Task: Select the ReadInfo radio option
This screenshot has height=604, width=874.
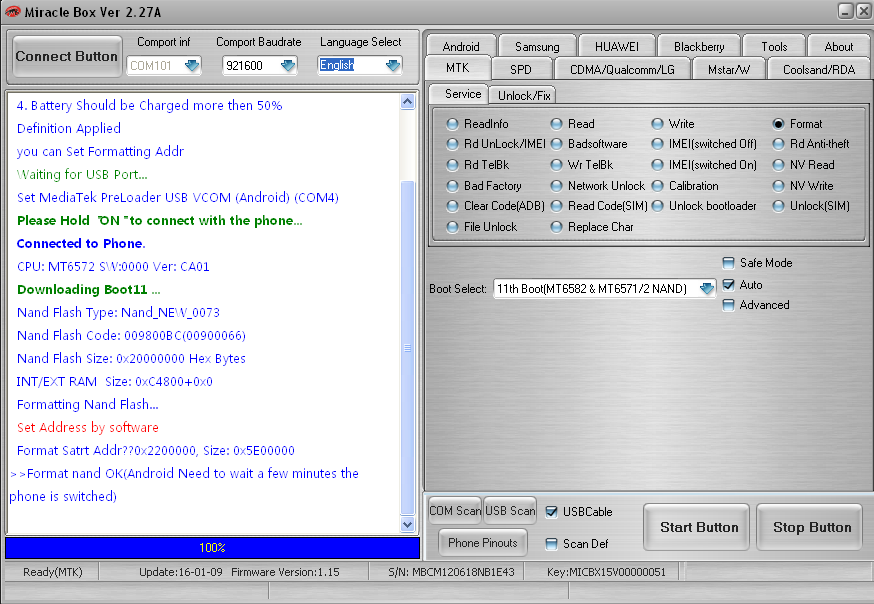Action: (x=478, y=124)
